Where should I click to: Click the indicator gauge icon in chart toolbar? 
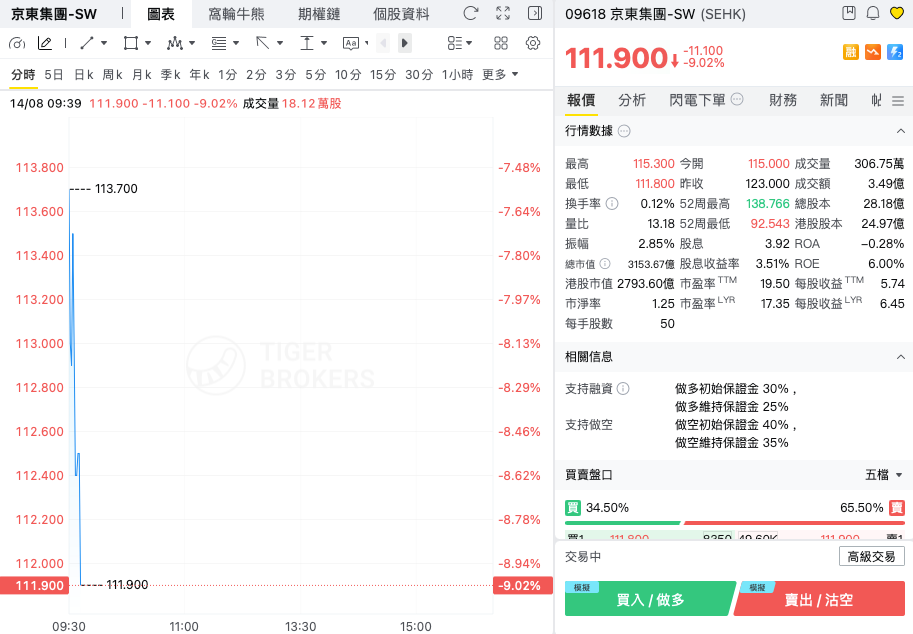point(17,43)
